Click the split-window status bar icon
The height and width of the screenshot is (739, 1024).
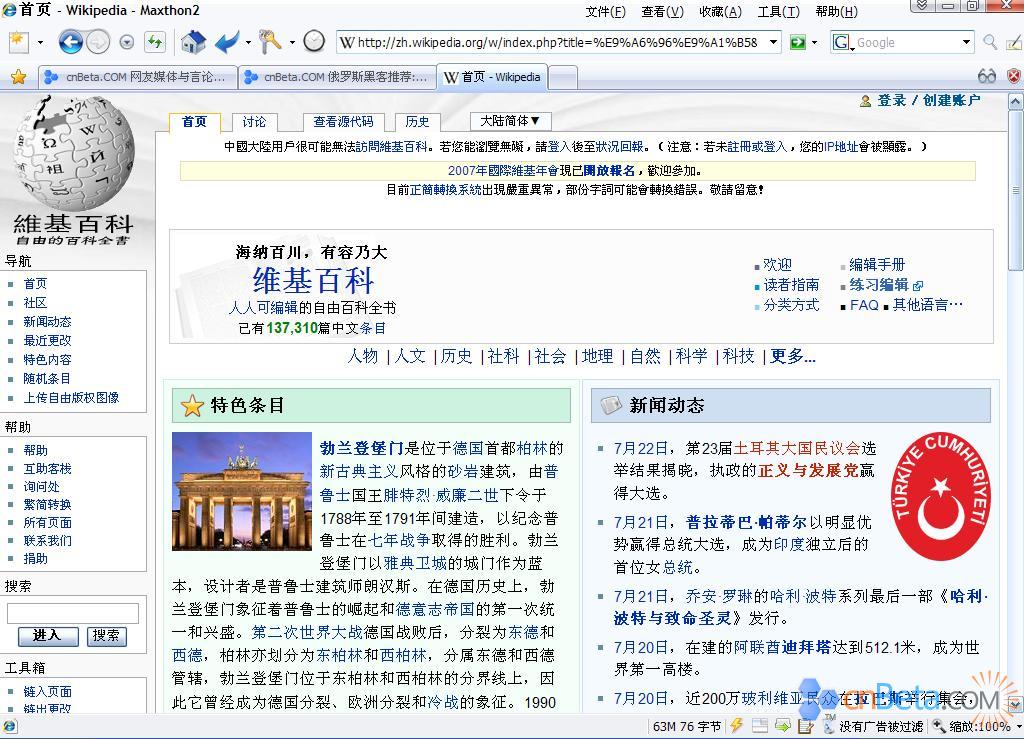point(760,725)
